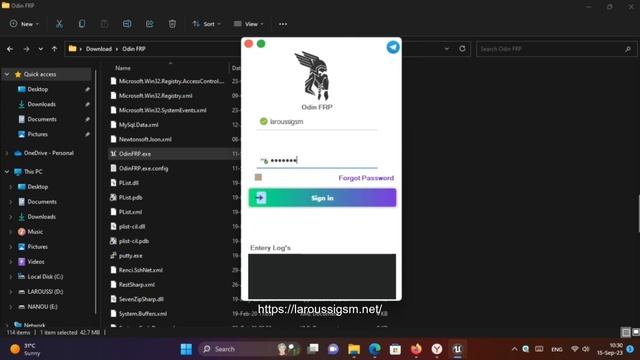Screen dimensions: 640x360
Task: Expand the OneDrive - Personal node
Action: coord(7,153)
